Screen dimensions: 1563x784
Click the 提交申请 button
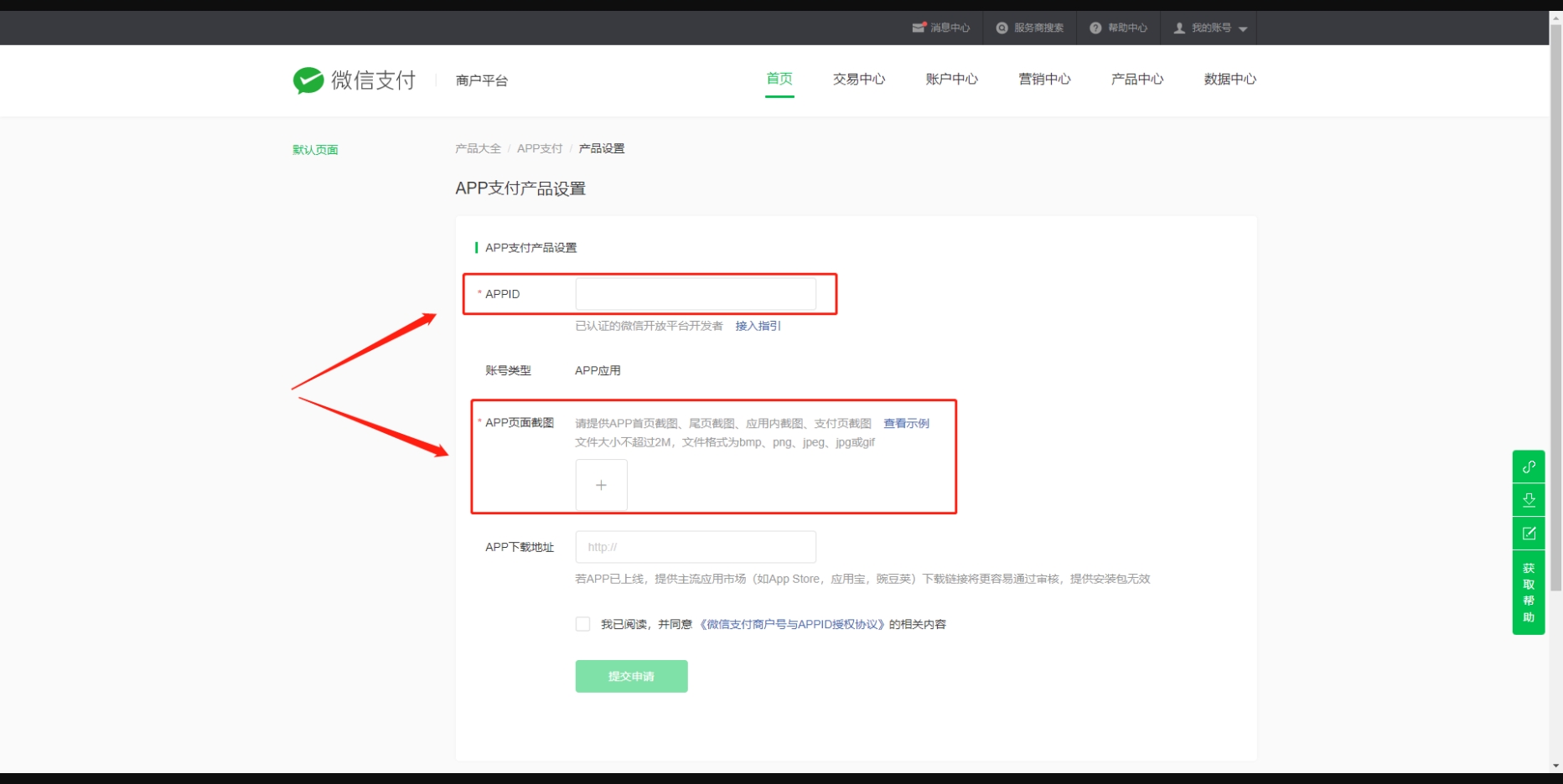(631, 676)
